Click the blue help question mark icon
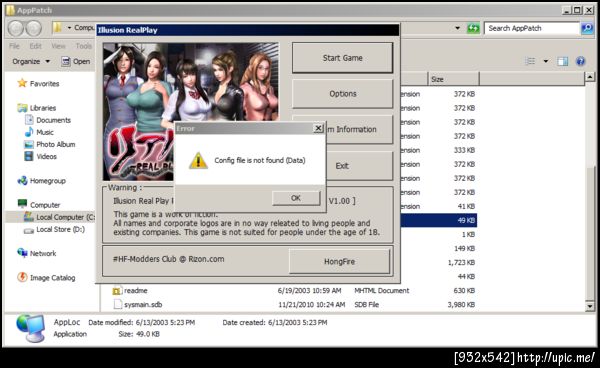Viewport: 600px width, 368px height. (580, 61)
